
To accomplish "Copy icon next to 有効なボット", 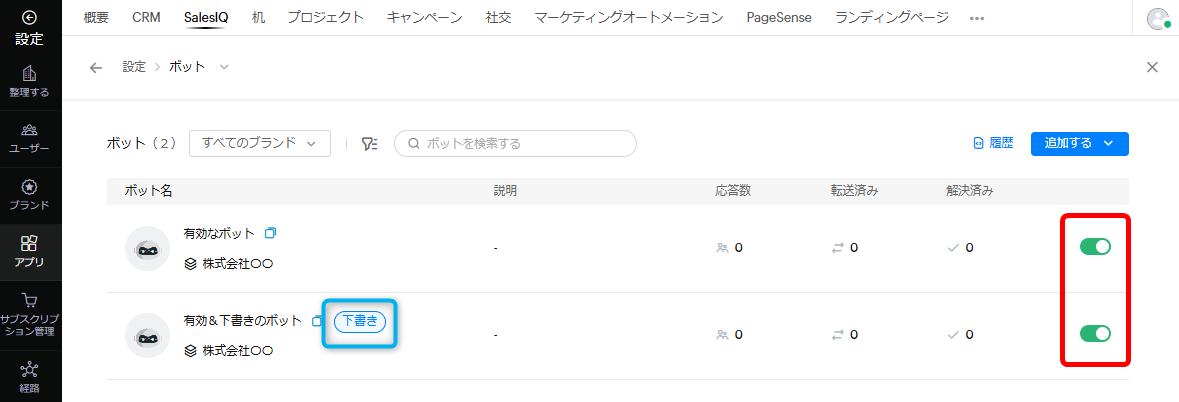I will [271, 233].
